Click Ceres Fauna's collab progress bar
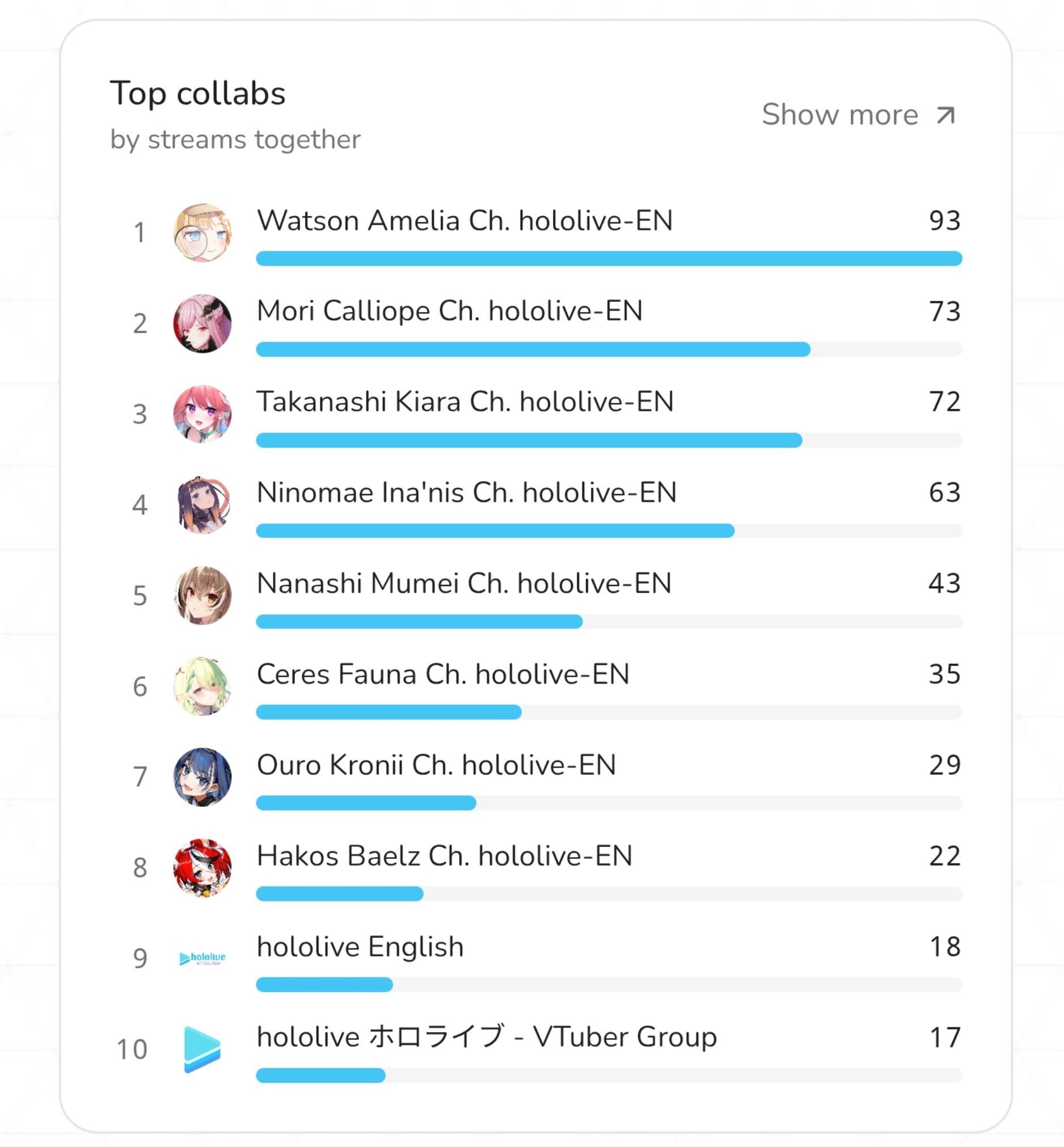 point(609,712)
